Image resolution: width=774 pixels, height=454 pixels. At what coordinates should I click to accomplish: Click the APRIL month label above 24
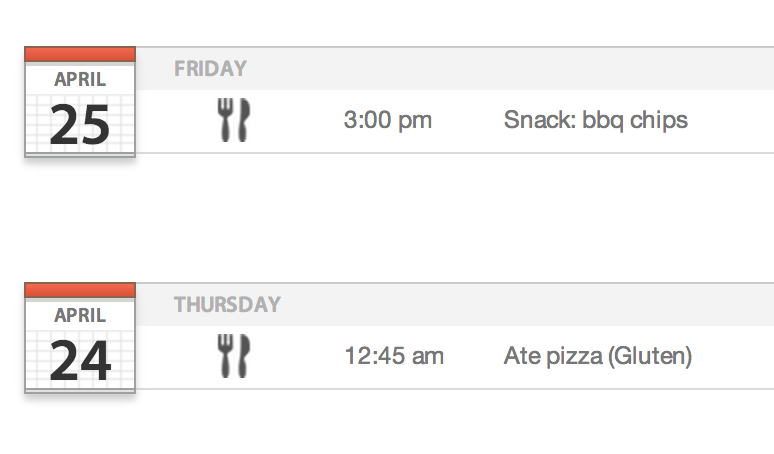[80, 315]
